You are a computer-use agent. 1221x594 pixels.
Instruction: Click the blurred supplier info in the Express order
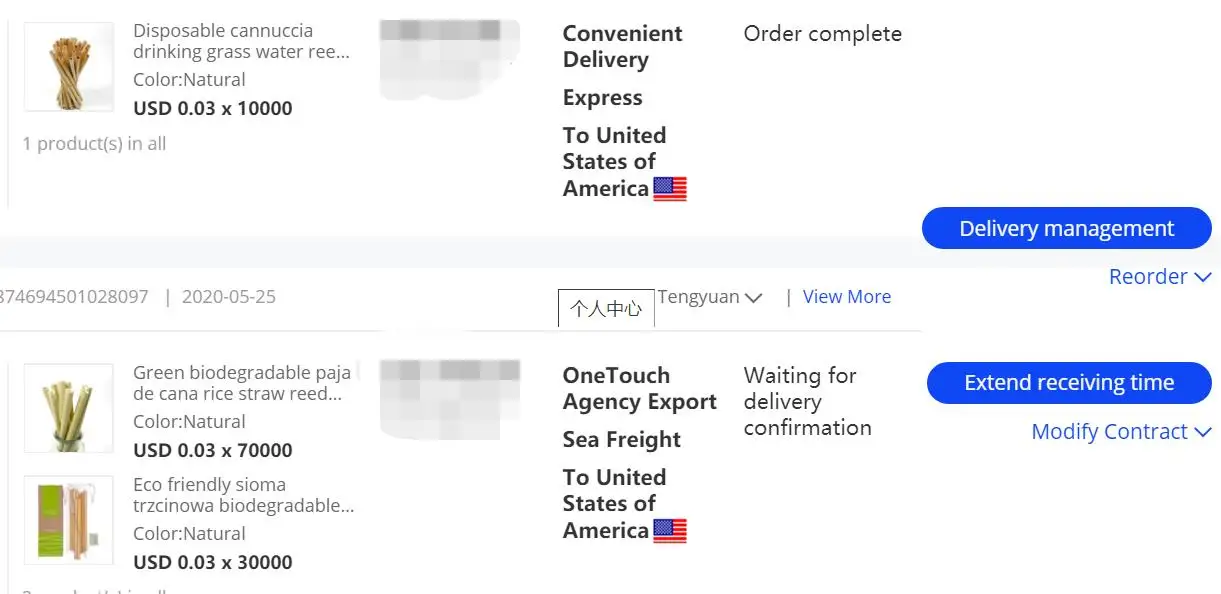tap(450, 58)
